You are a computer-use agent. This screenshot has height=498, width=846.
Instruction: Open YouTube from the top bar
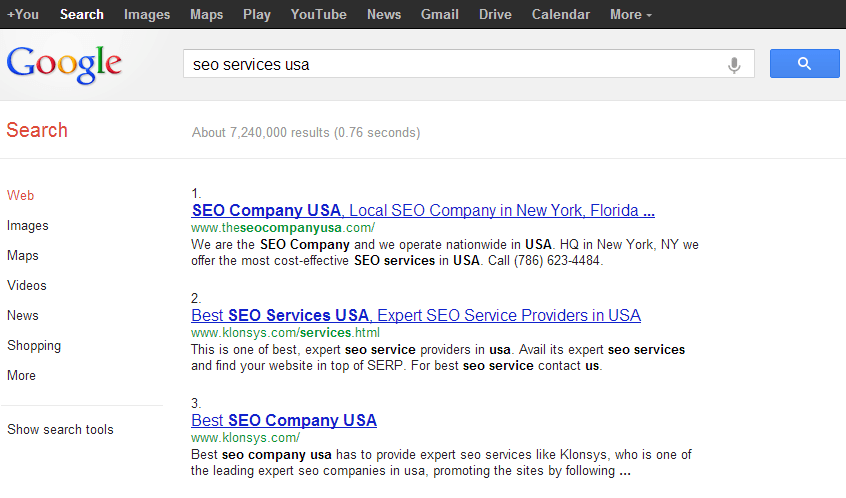pos(318,15)
